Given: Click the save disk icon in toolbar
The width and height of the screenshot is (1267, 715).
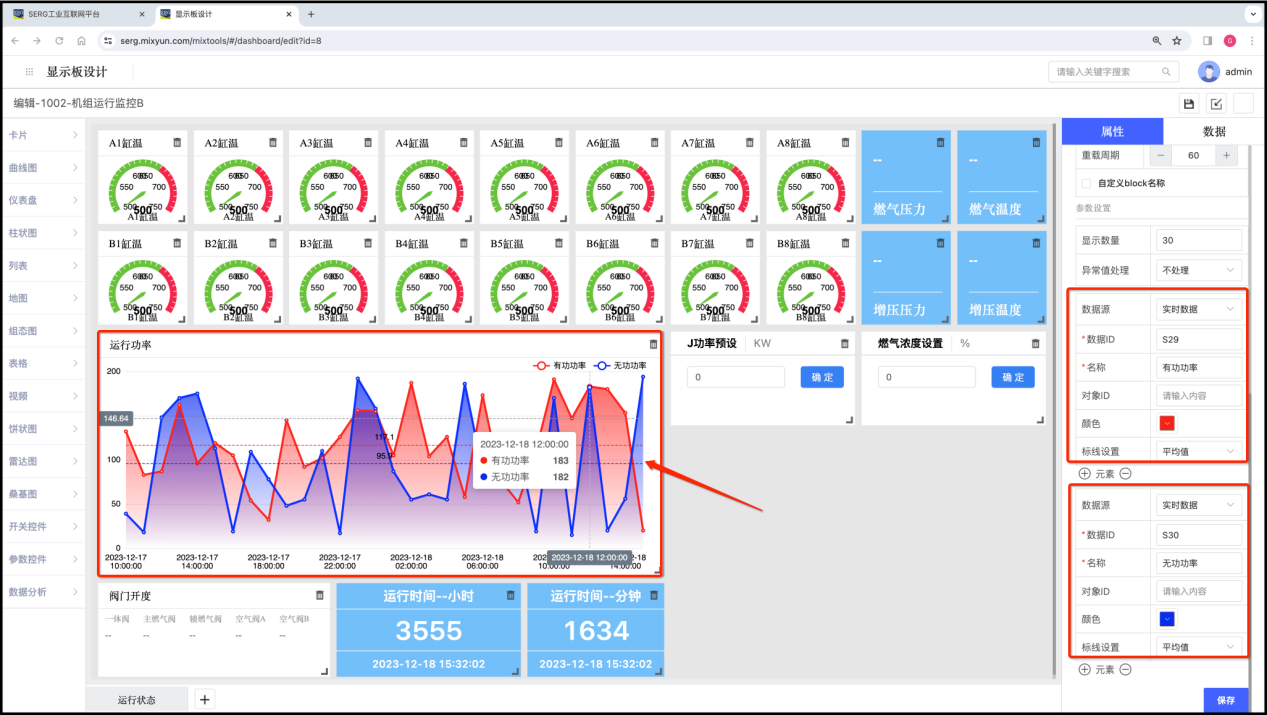Looking at the screenshot, I should [x=1189, y=104].
